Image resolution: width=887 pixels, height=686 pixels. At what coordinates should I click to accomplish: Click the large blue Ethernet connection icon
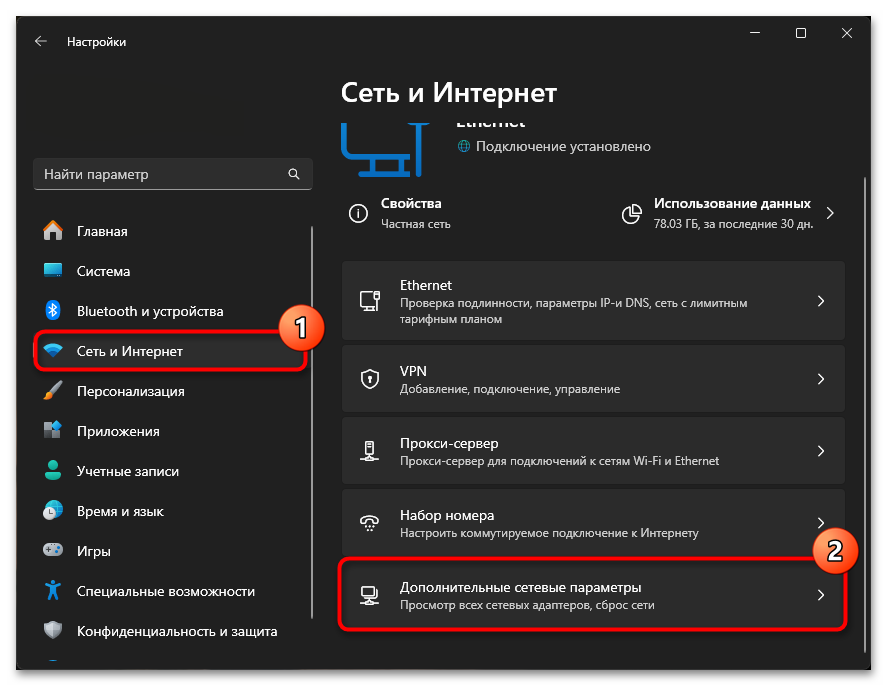pyautogui.click(x=385, y=150)
